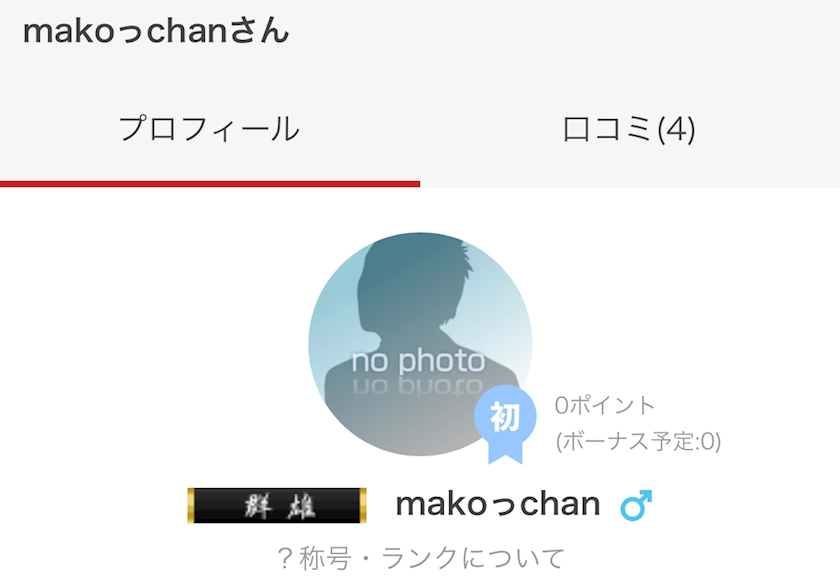Image resolution: width=840 pixels, height=584 pixels.
Task: Open the no photo profile picture
Action: [x=420, y=344]
